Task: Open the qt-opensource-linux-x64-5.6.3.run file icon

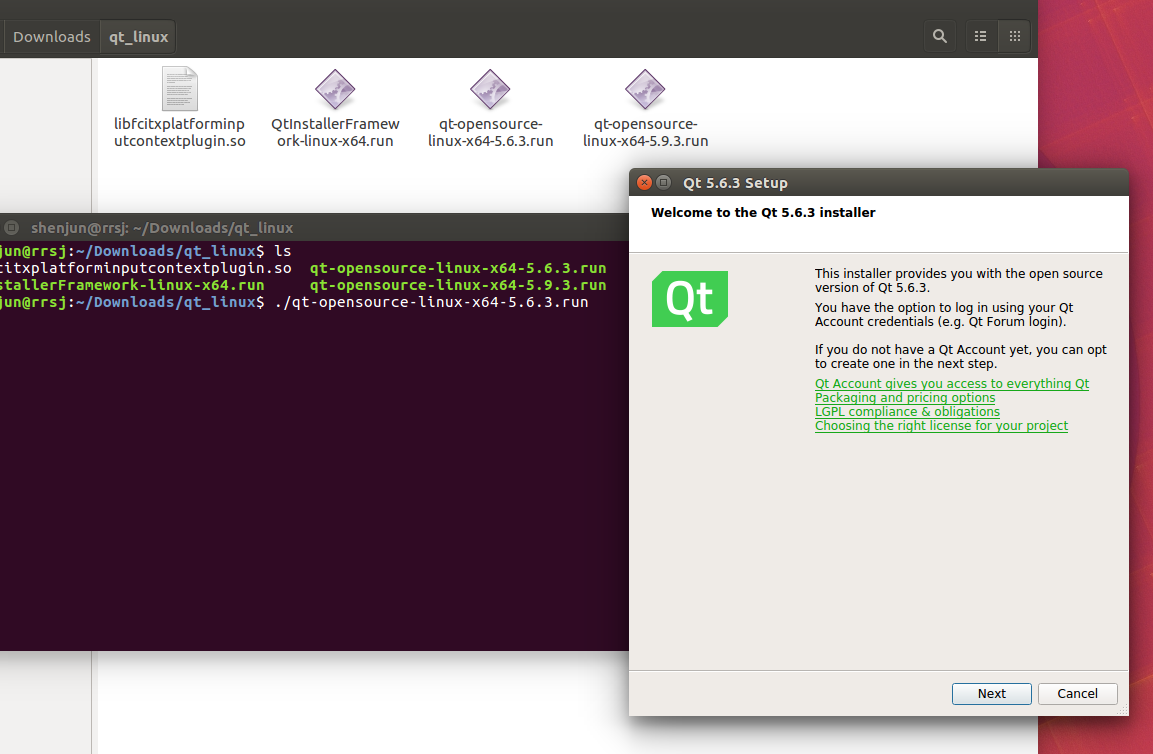Action: pyautogui.click(x=490, y=88)
